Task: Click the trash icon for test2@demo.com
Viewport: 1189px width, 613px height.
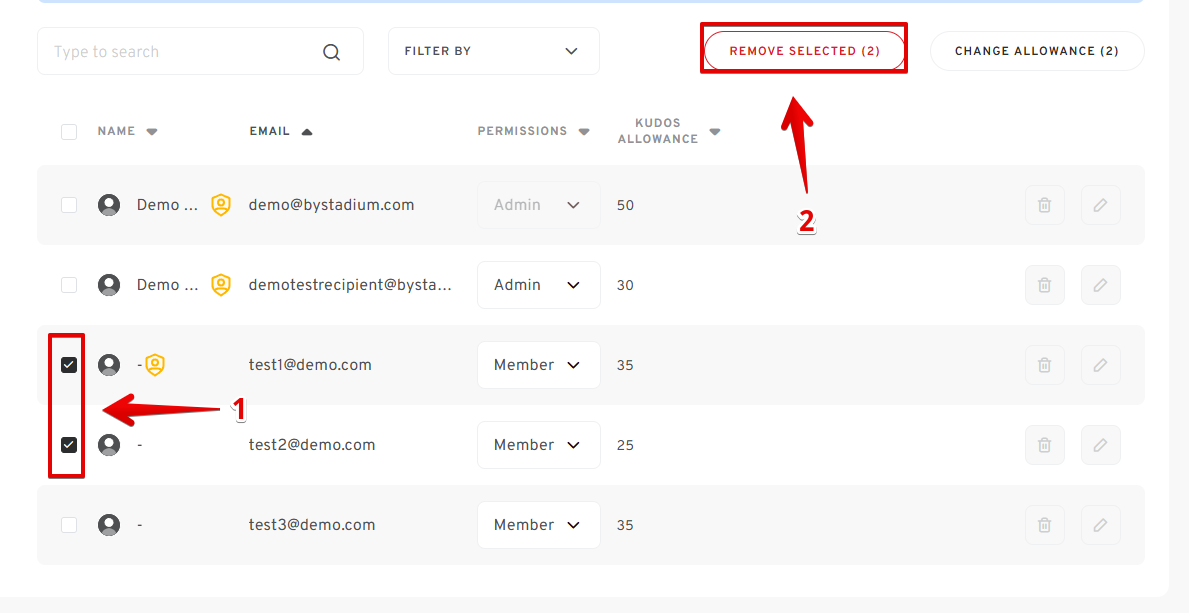Action: [1044, 445]
